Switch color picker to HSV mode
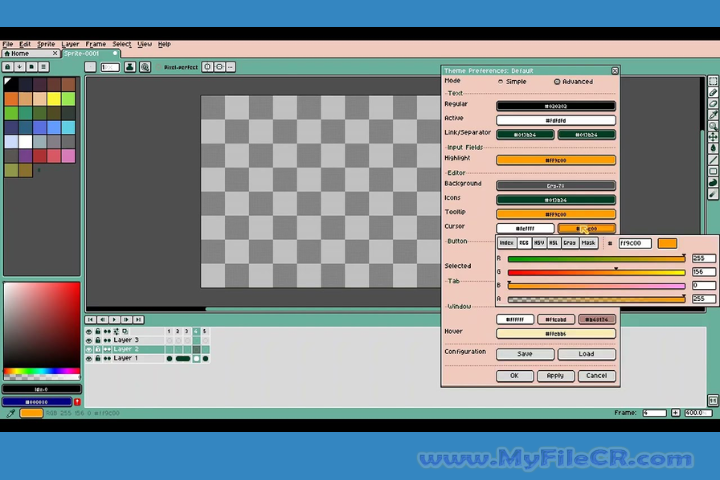The height and width of the screenshot is (480, 720). coord(539,243)
